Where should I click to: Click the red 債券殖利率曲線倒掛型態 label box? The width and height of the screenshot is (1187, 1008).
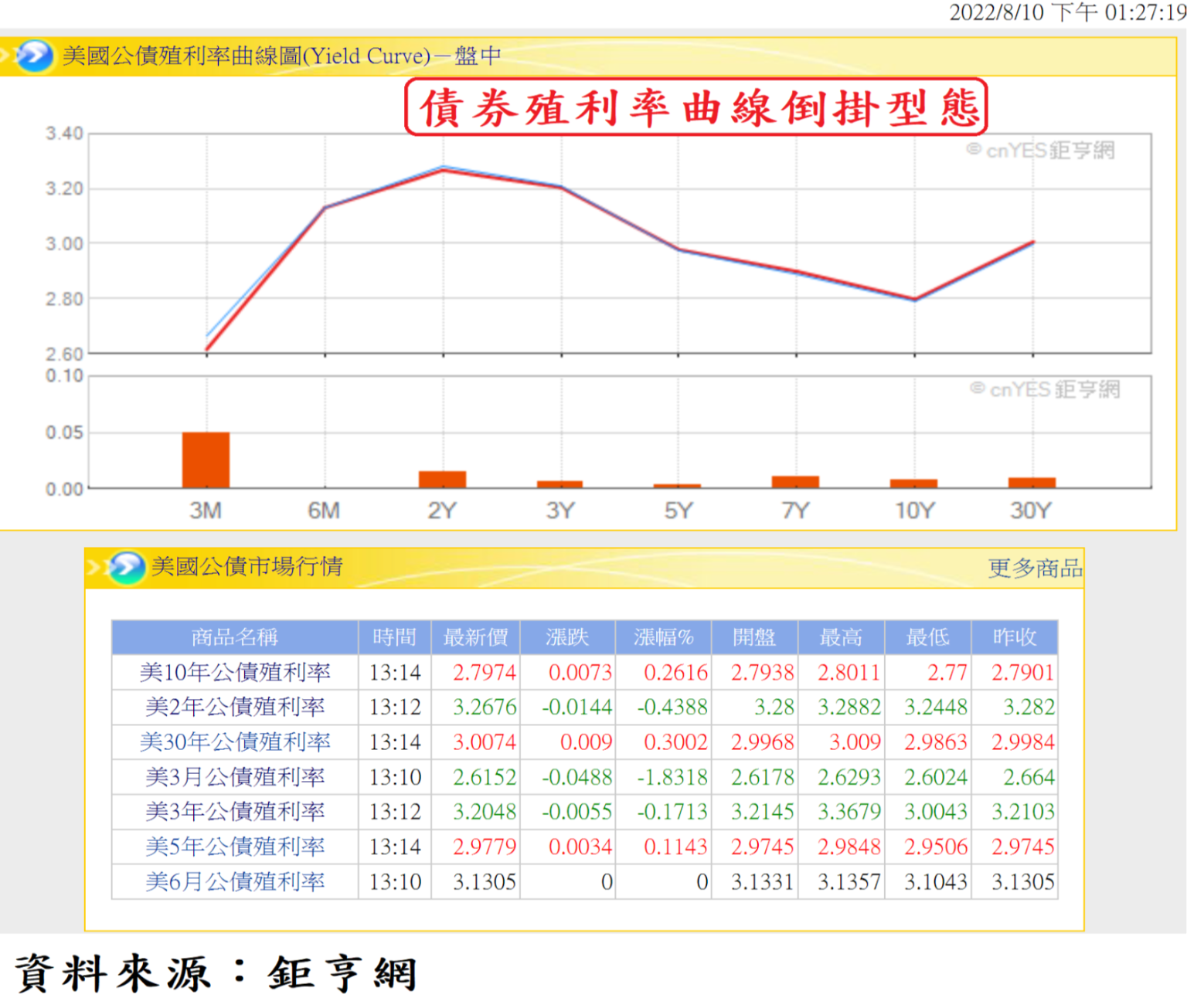696,107
